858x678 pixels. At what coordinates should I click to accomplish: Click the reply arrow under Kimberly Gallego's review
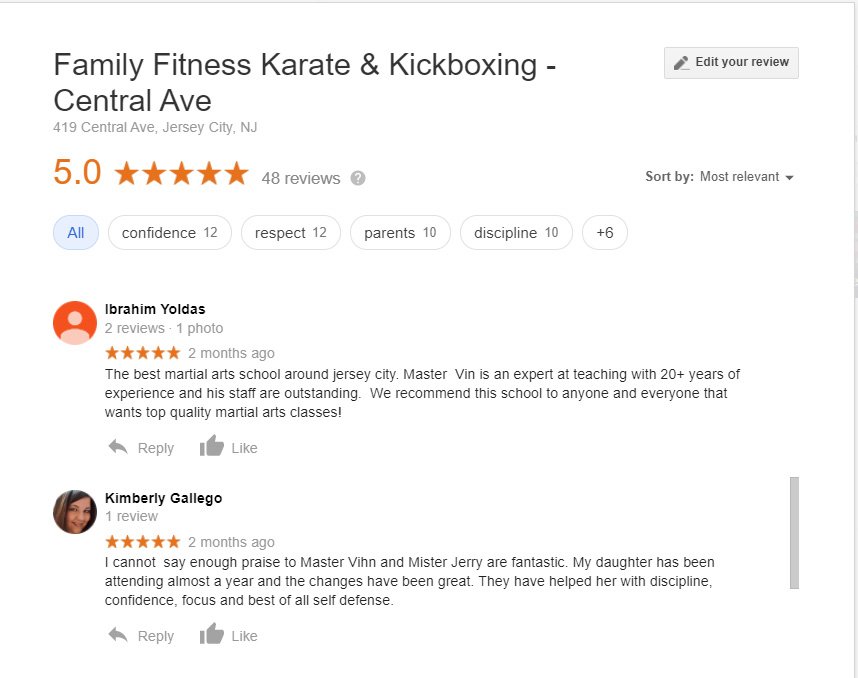[x=118, y=635]
